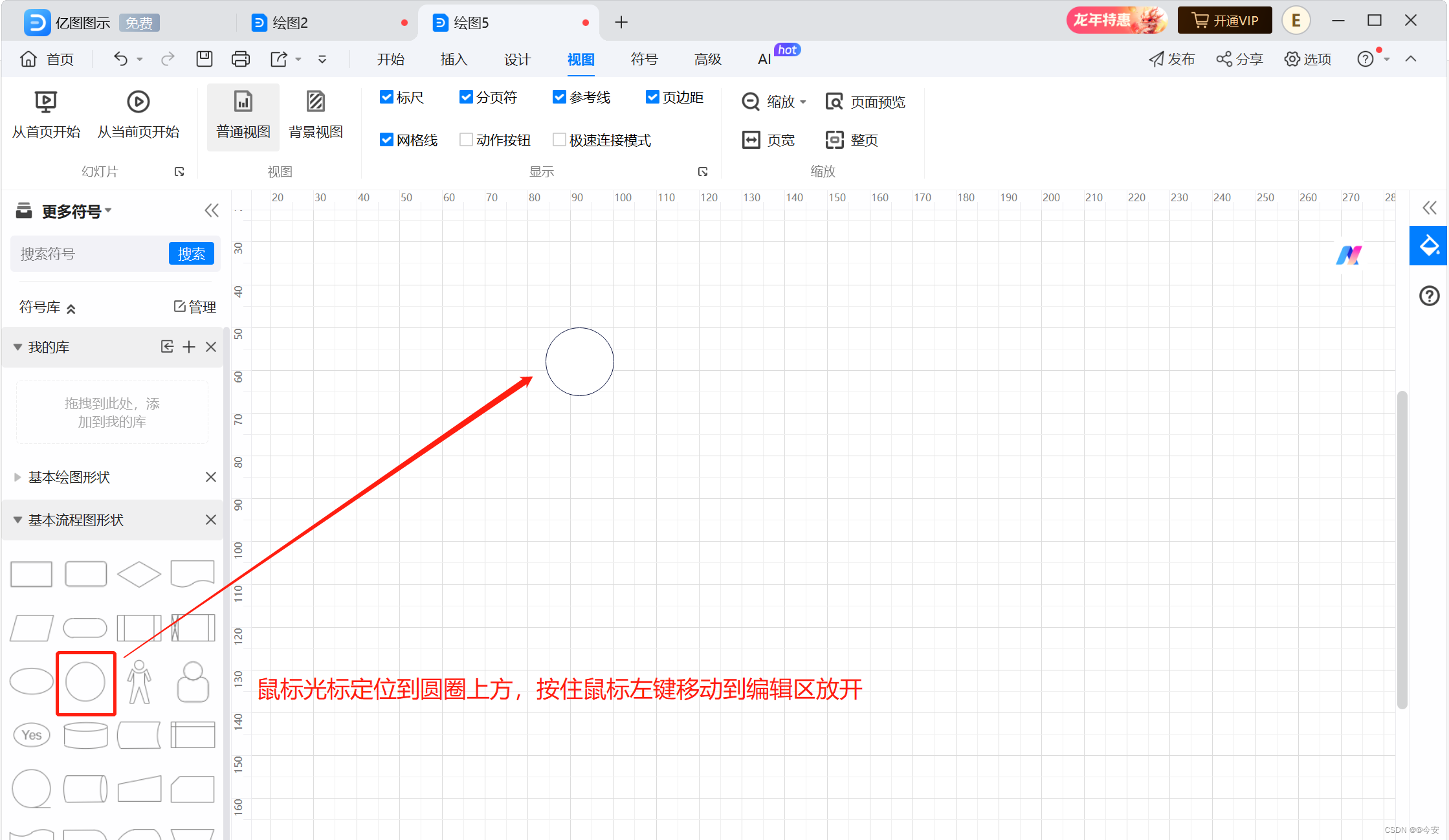The width and height of the screenshot is (1449, 840).
Task: Click the blue search (搜索) button
Action: [191, 254]
